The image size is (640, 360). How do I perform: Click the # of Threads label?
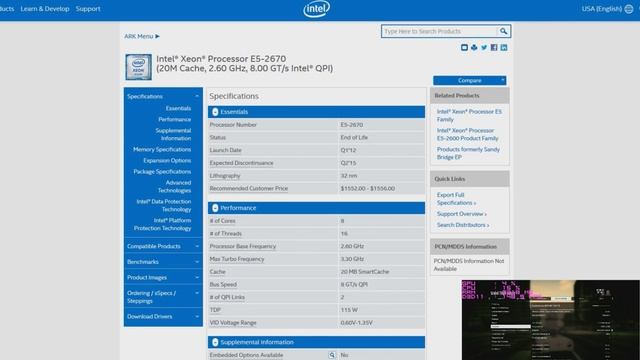225,234
